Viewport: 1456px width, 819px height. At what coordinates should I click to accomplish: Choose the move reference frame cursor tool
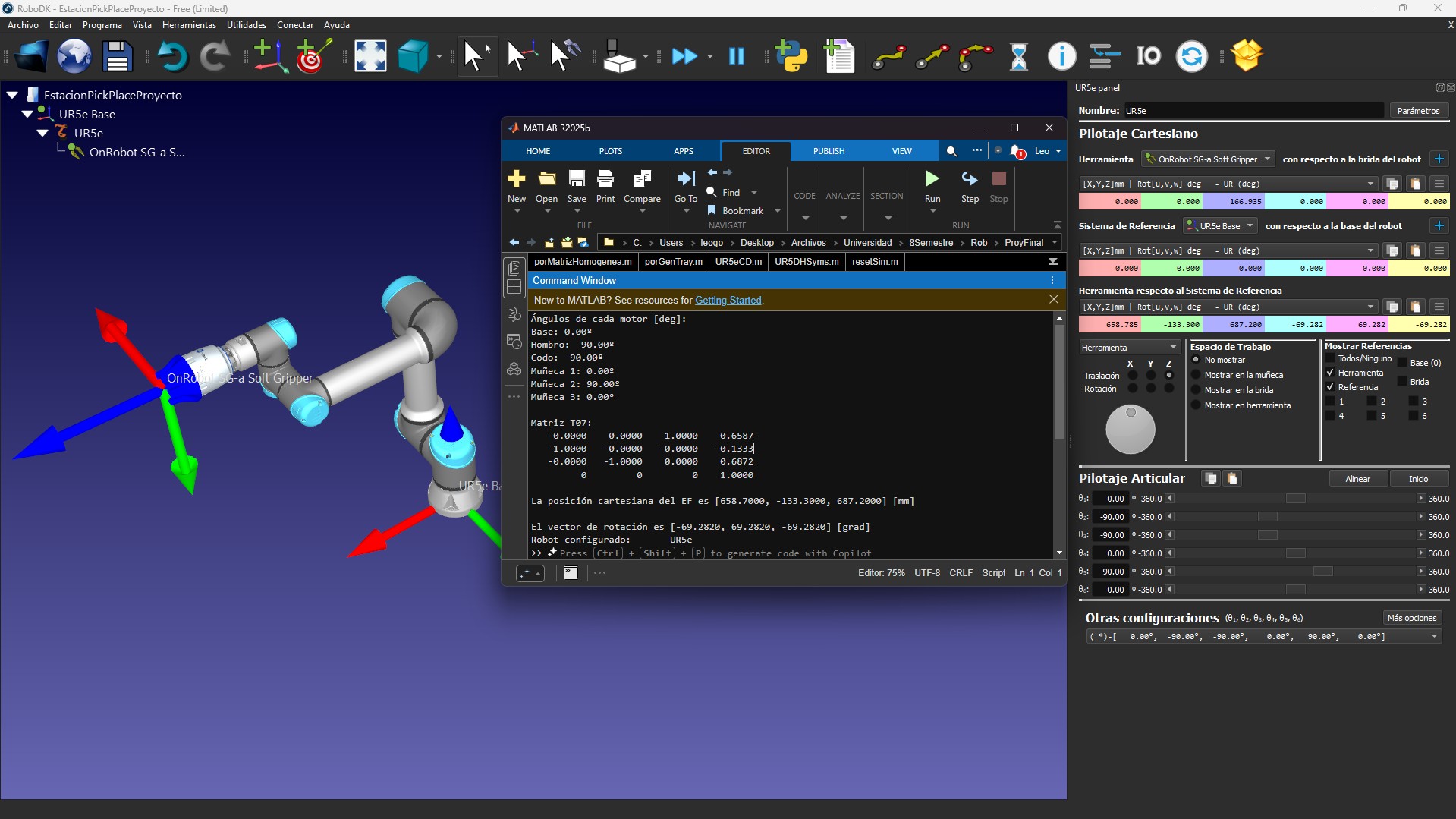pyautogui.click(x=522, y=56)
